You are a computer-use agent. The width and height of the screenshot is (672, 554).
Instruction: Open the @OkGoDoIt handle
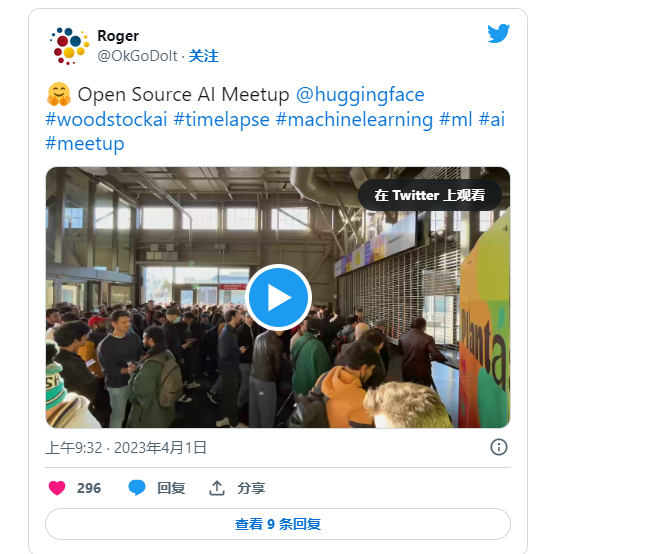pyautogui.click(x=137, y=56)
